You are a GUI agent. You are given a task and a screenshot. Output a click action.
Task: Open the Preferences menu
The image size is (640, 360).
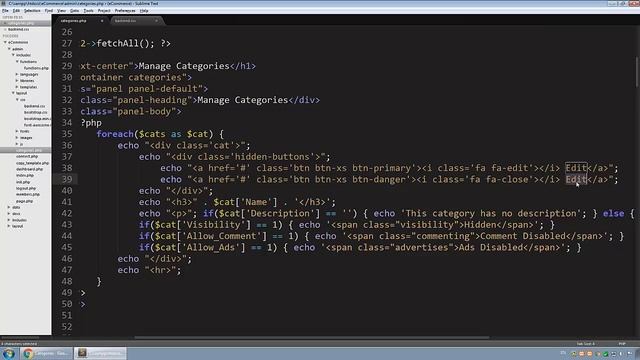click(125, 11)
